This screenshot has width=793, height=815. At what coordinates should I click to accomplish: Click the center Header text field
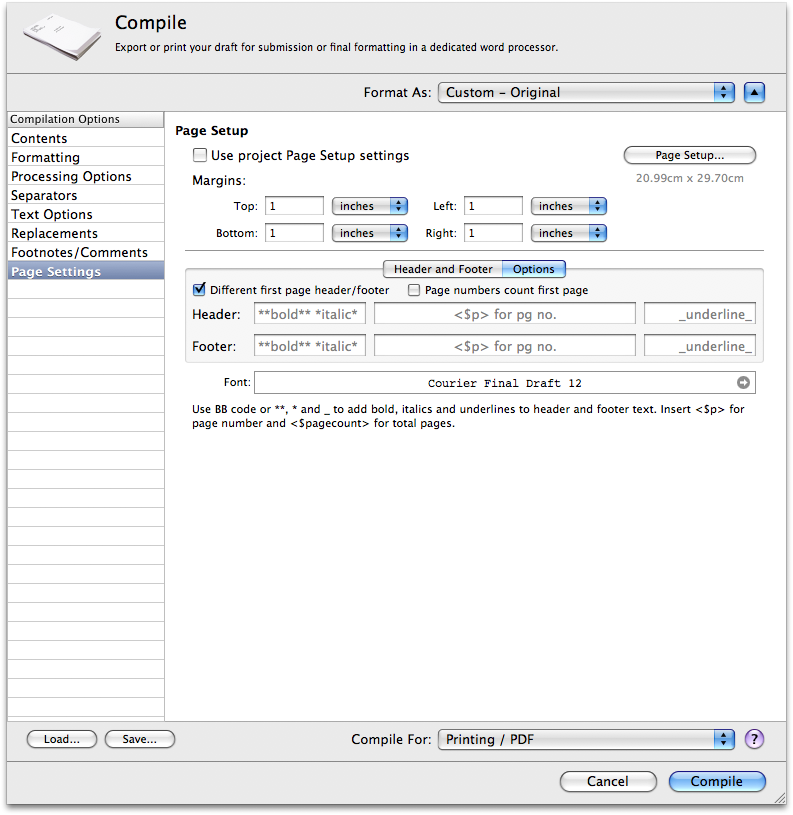tap(504, 314)
